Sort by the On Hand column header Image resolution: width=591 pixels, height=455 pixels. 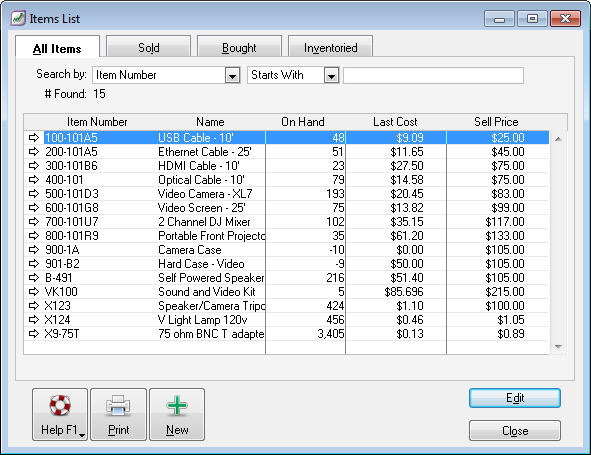pyautogui.click(x=303, y=122)
